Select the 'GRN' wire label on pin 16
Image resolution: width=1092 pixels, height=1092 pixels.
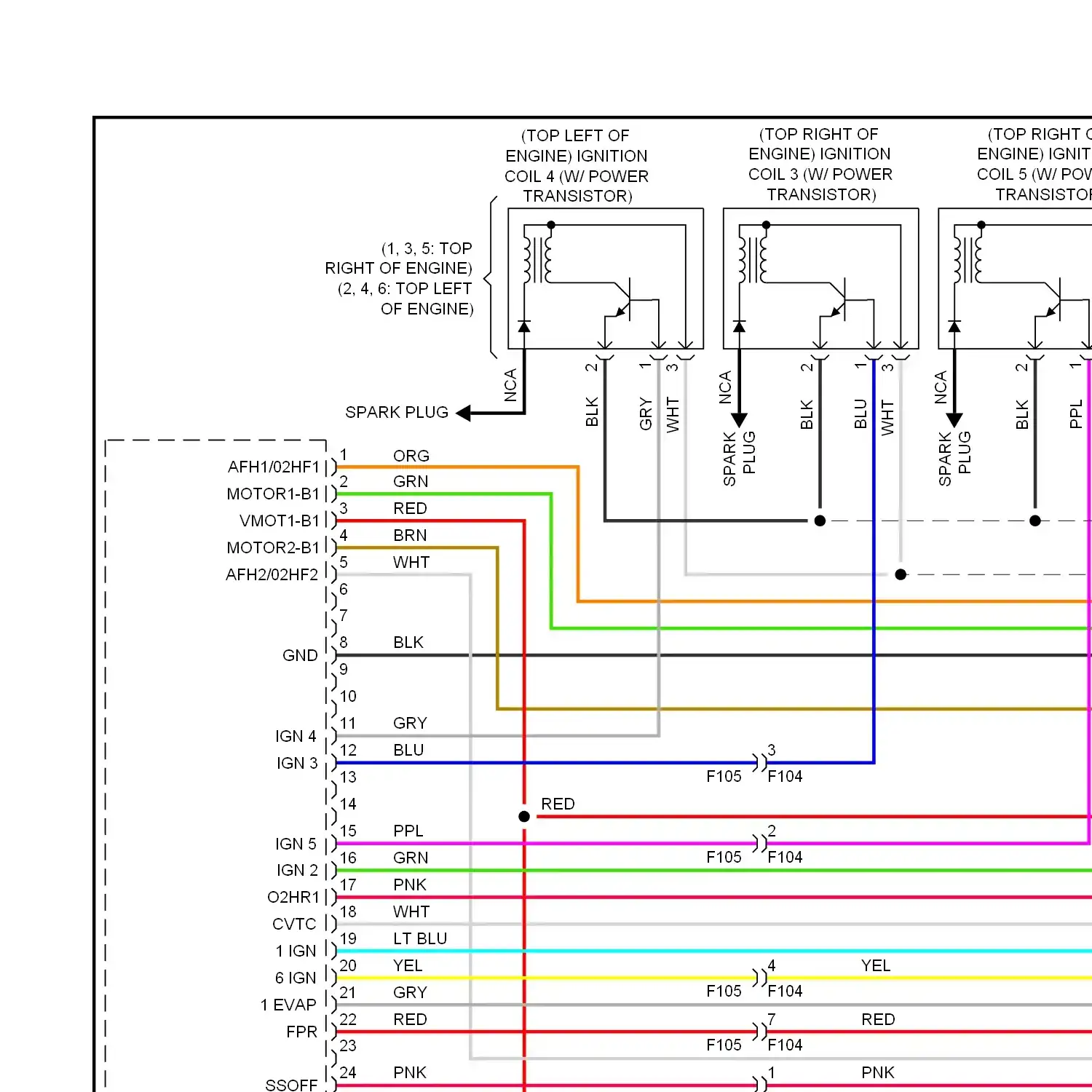(411, 858)
